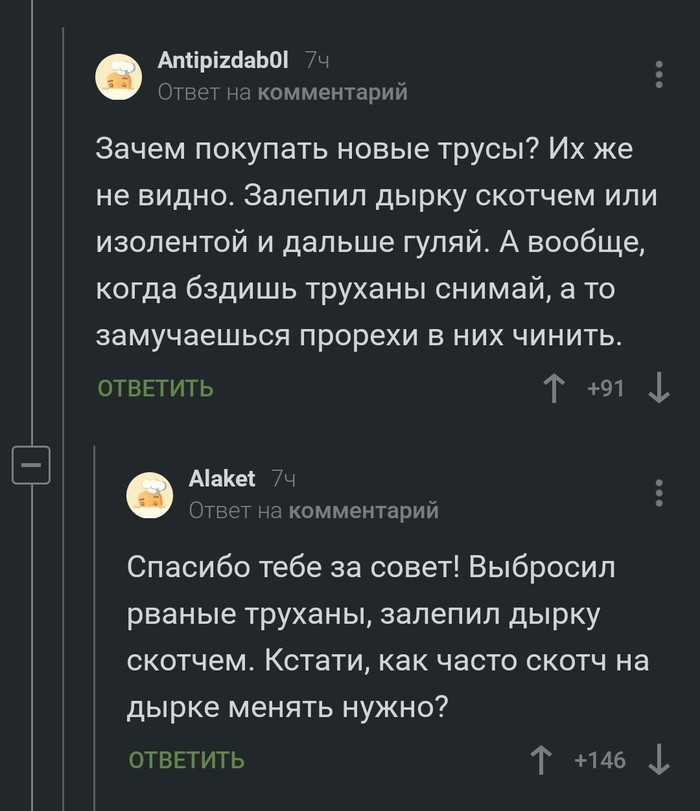Downvote Alaket's reply comment

(658, 760)
